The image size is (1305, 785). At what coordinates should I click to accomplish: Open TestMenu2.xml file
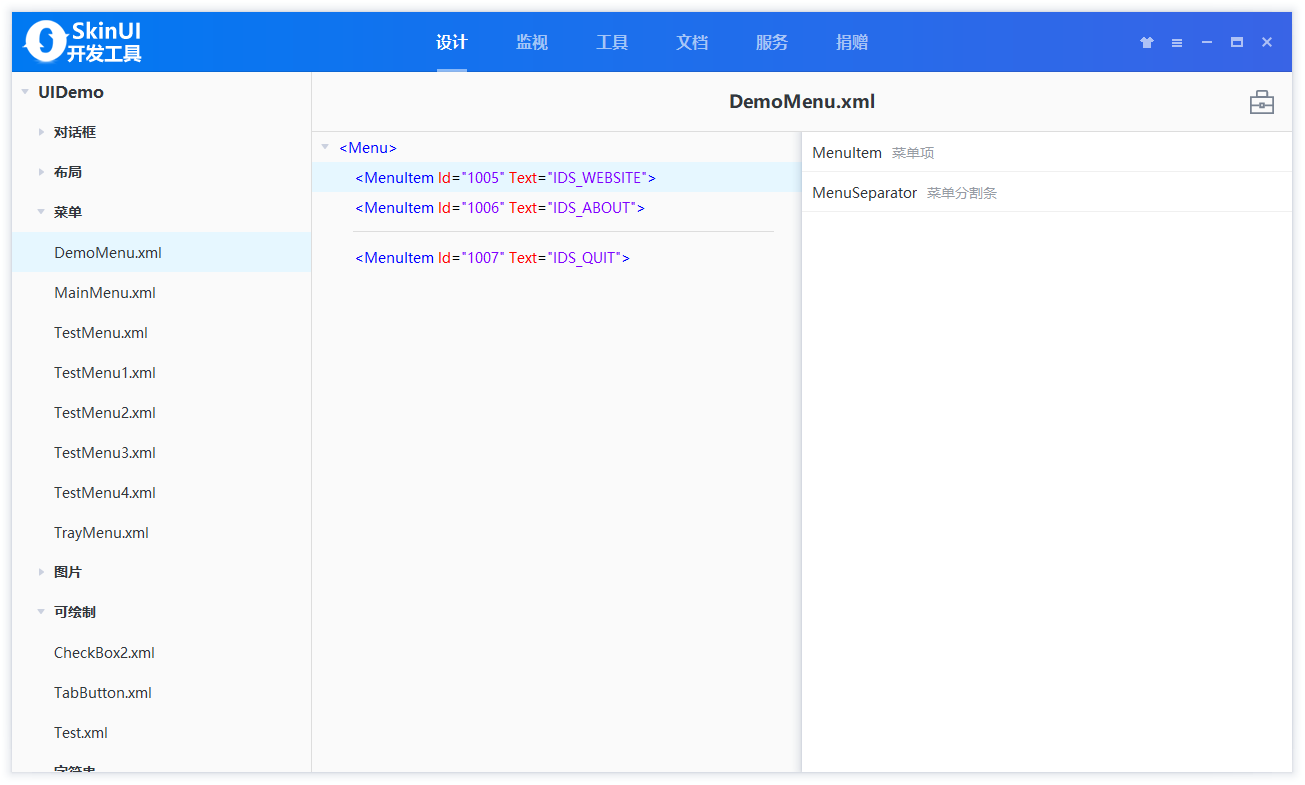[x=161, y=412]
